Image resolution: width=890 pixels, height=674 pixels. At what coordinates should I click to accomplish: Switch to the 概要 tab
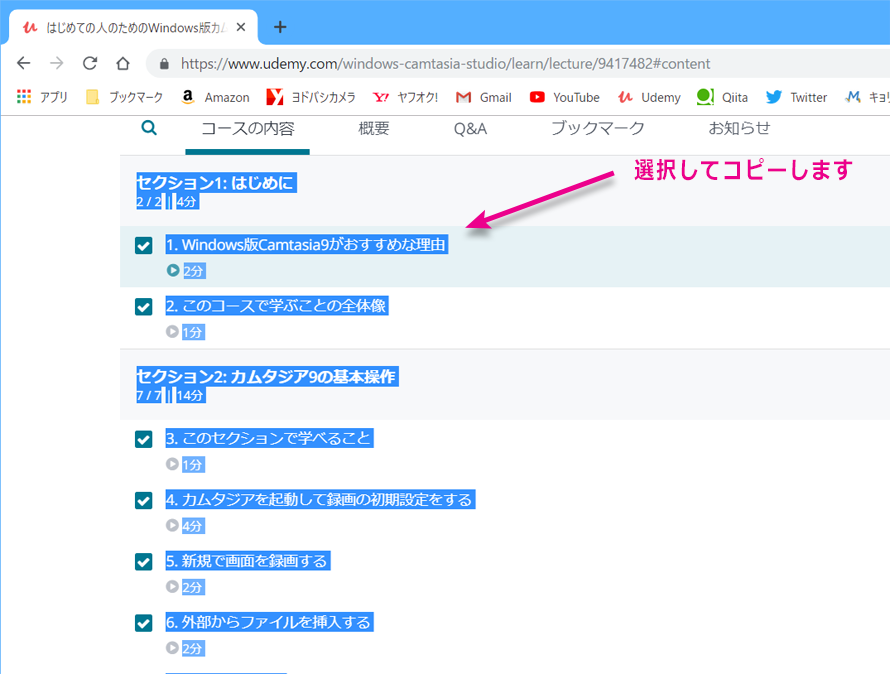(373, 128)
